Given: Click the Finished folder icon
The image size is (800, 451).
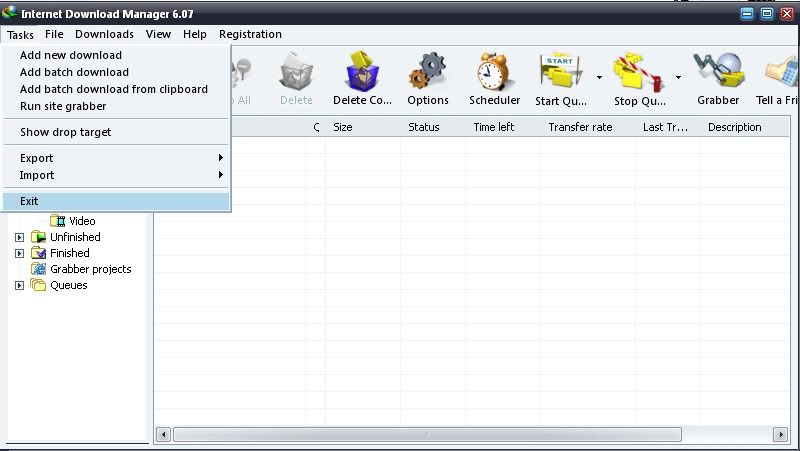Looking at the screenshot, I should click(x=38, y=253).
